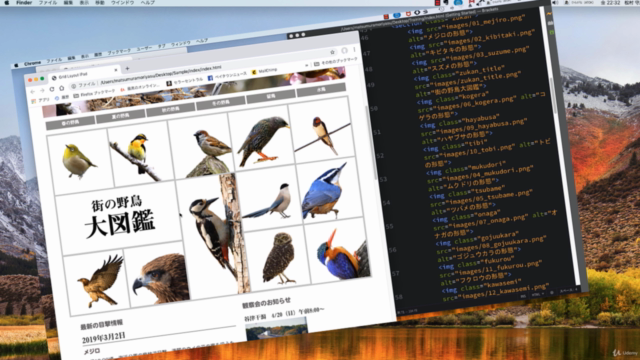Open the ヘルプ menu in the Finder menu bar

[148, 2]
